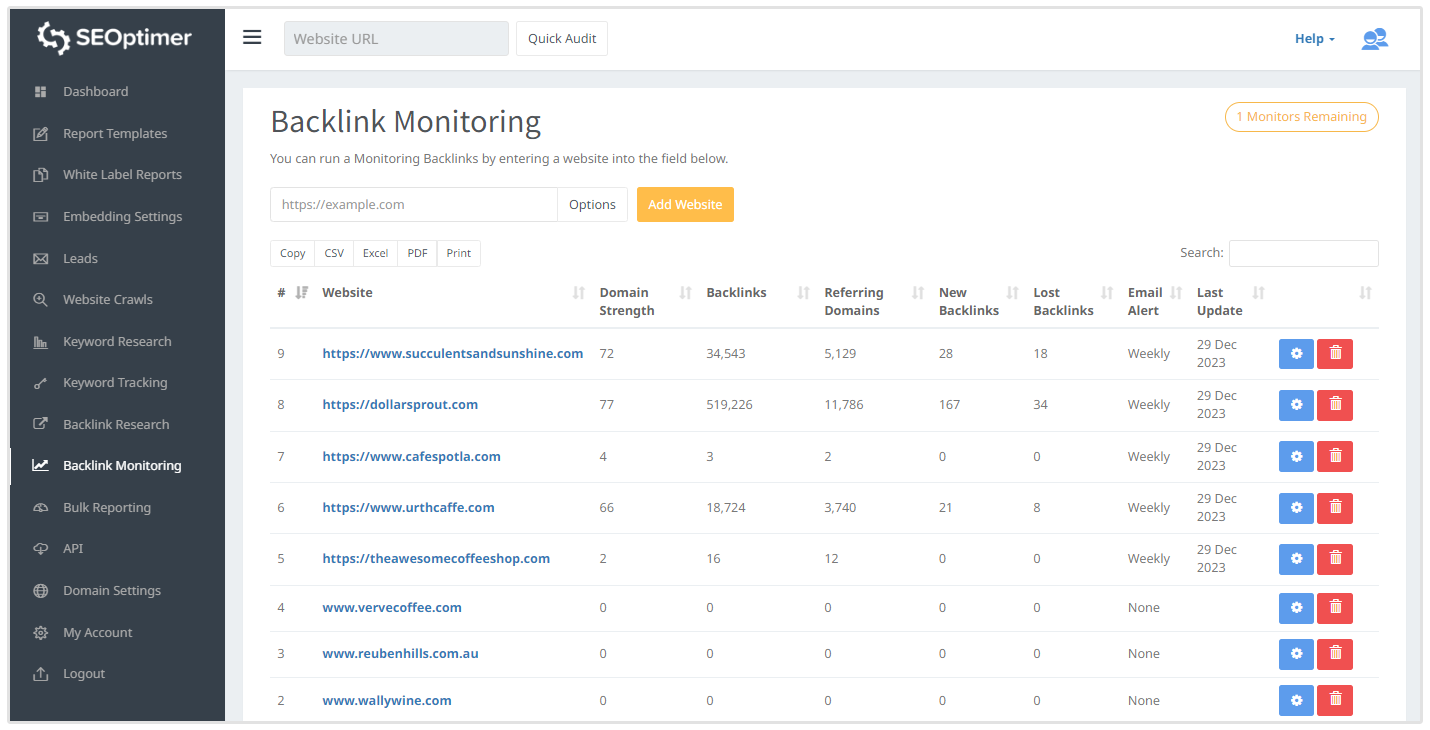Screen dimensions: 1430x730
Task: Export the table using the CSV button
Action: point(334,254)
